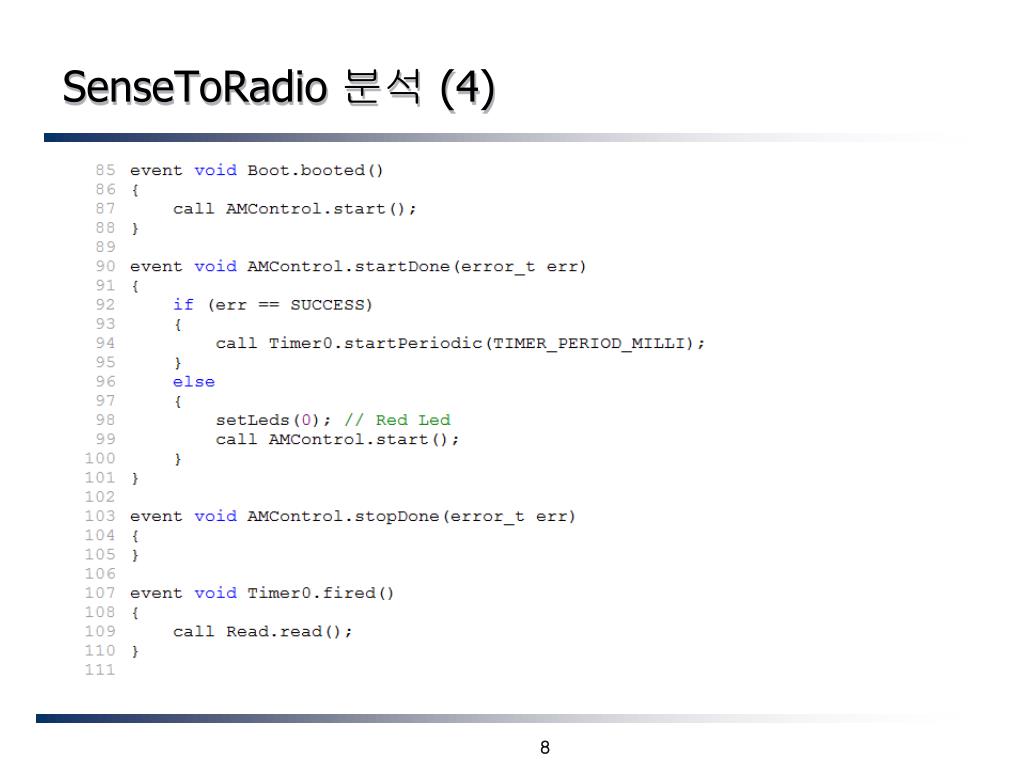Click line number 90
Viewport: 1024px width, 768px height.
105,266
